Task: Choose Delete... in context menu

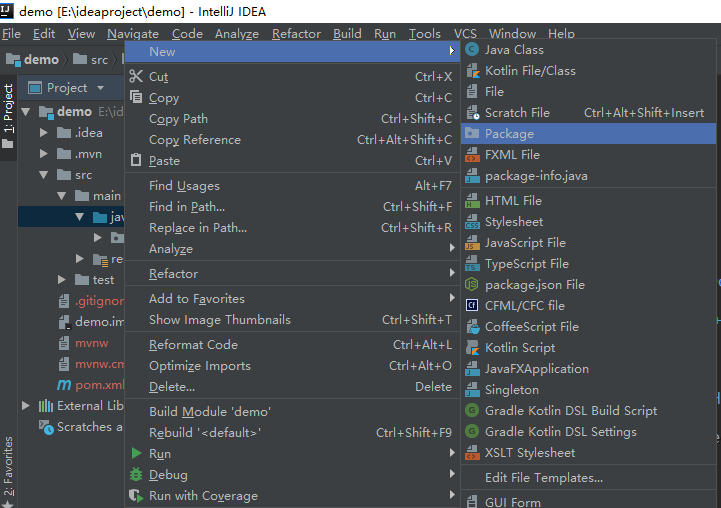Action: tap(292, 387)
